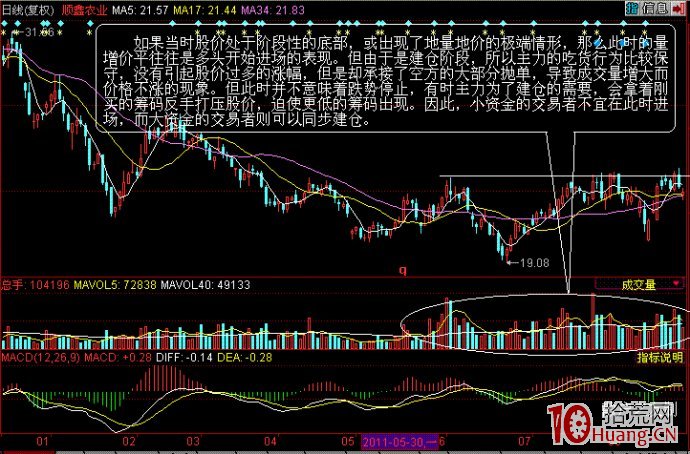Screen dimensions: 690x454
Task: Click the 31.66 highest price label
Action: 39,32
